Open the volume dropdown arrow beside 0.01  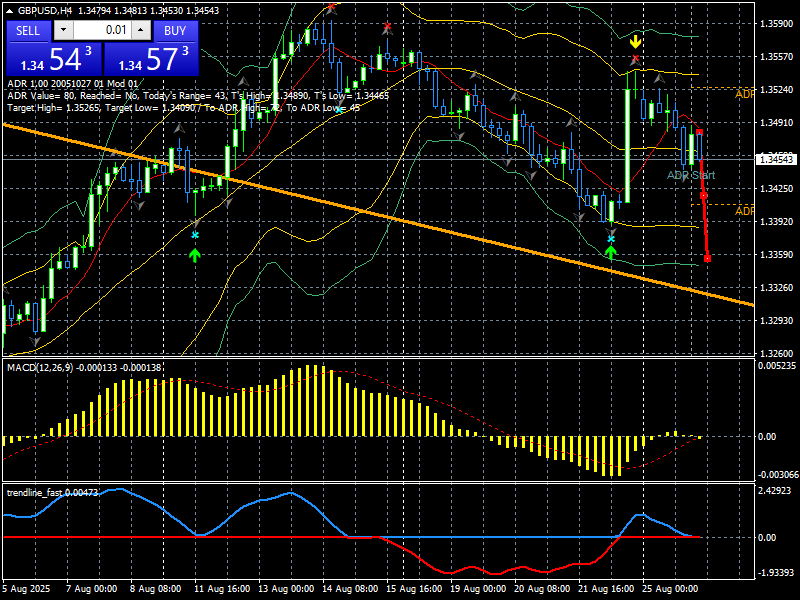click(63, 30)
